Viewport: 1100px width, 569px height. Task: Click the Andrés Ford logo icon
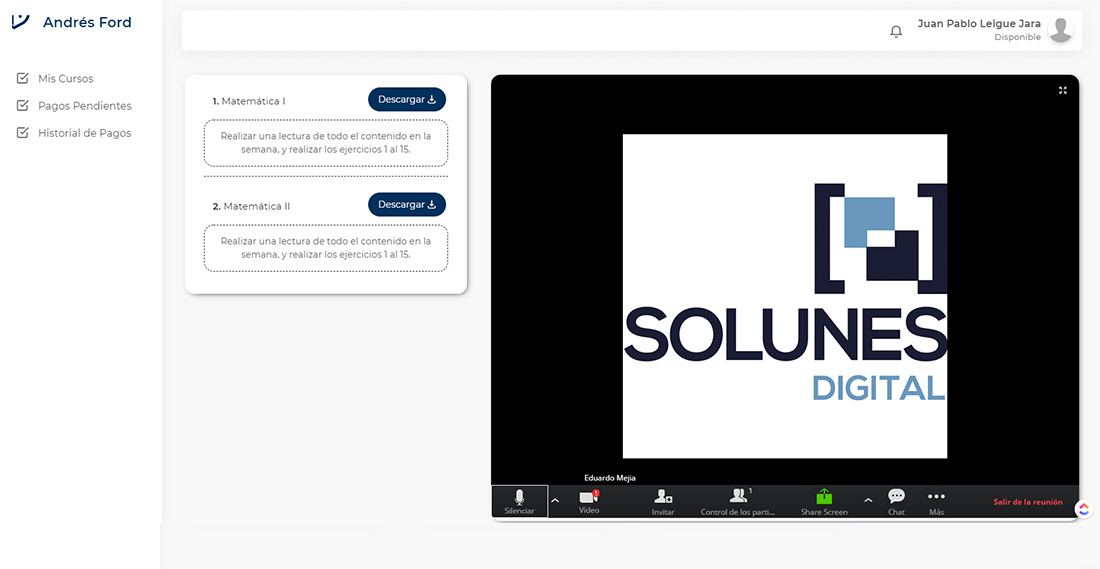pos(20,22)
